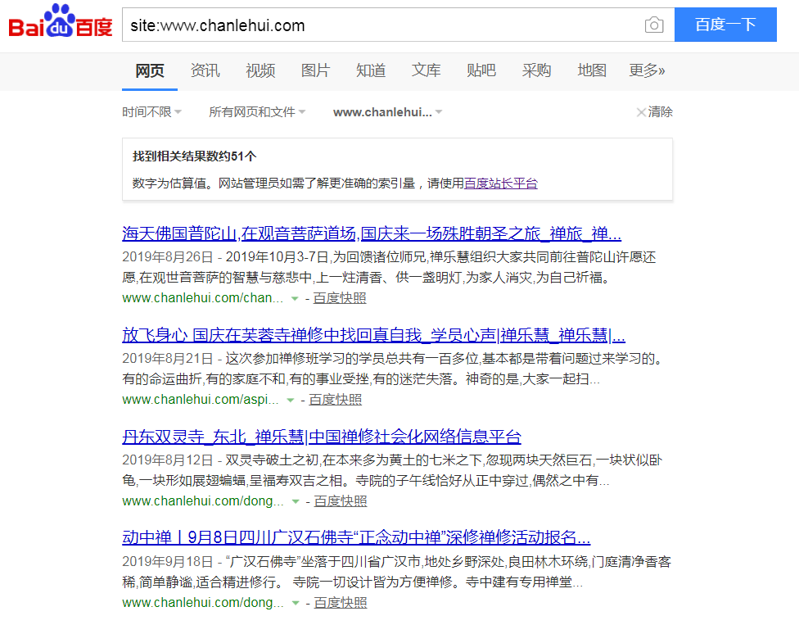Open result 动中禅 9月8日四川广汉石佛寺
The height and width of the screenshot is (625, 799).
pos(356,537)
